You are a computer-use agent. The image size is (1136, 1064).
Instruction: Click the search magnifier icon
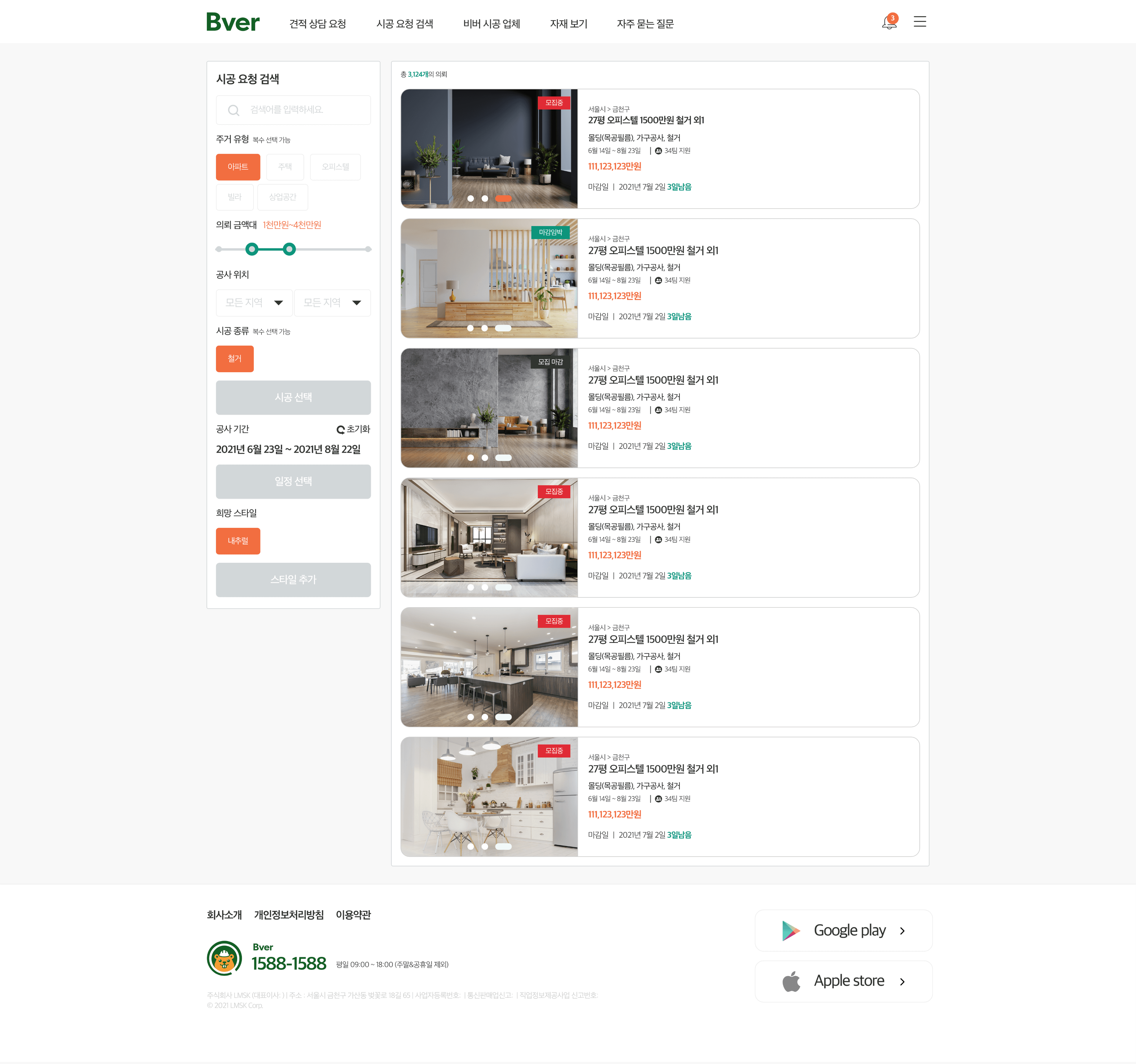coord(233,110)
